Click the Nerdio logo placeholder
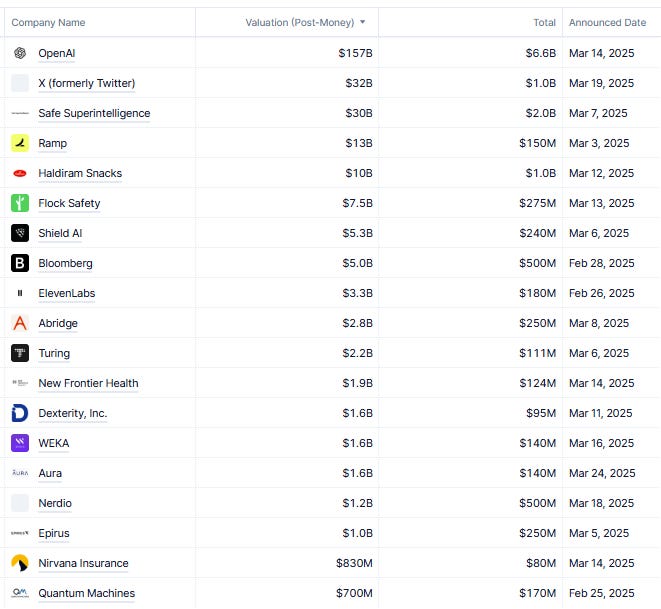The width and height of the screenshot is (661, 609). pyautogui.click(x=20, y=503)
